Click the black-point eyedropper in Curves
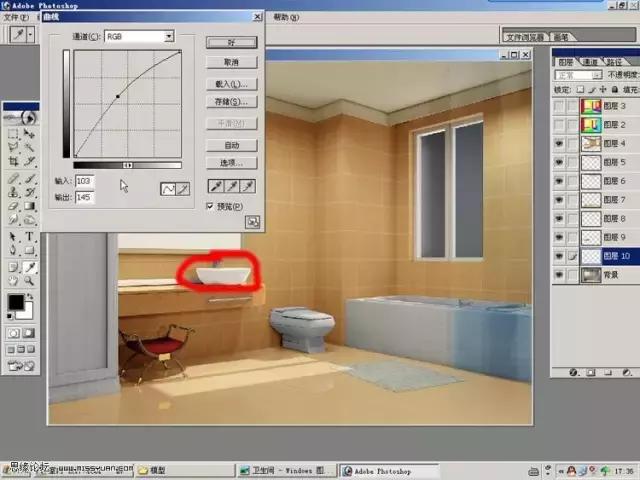 [x=216, y=186]
